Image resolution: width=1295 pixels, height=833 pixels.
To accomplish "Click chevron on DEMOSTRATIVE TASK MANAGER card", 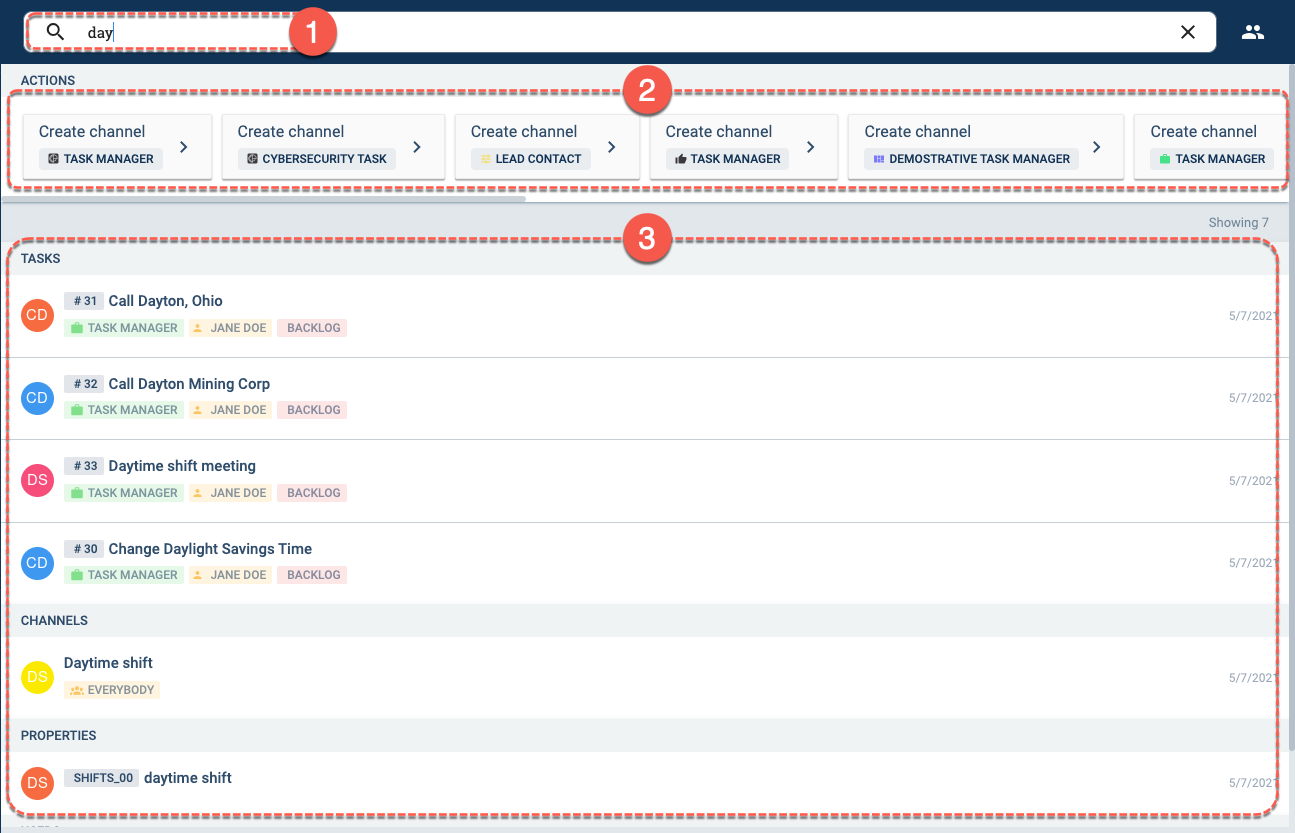I will pos(1096,147).
